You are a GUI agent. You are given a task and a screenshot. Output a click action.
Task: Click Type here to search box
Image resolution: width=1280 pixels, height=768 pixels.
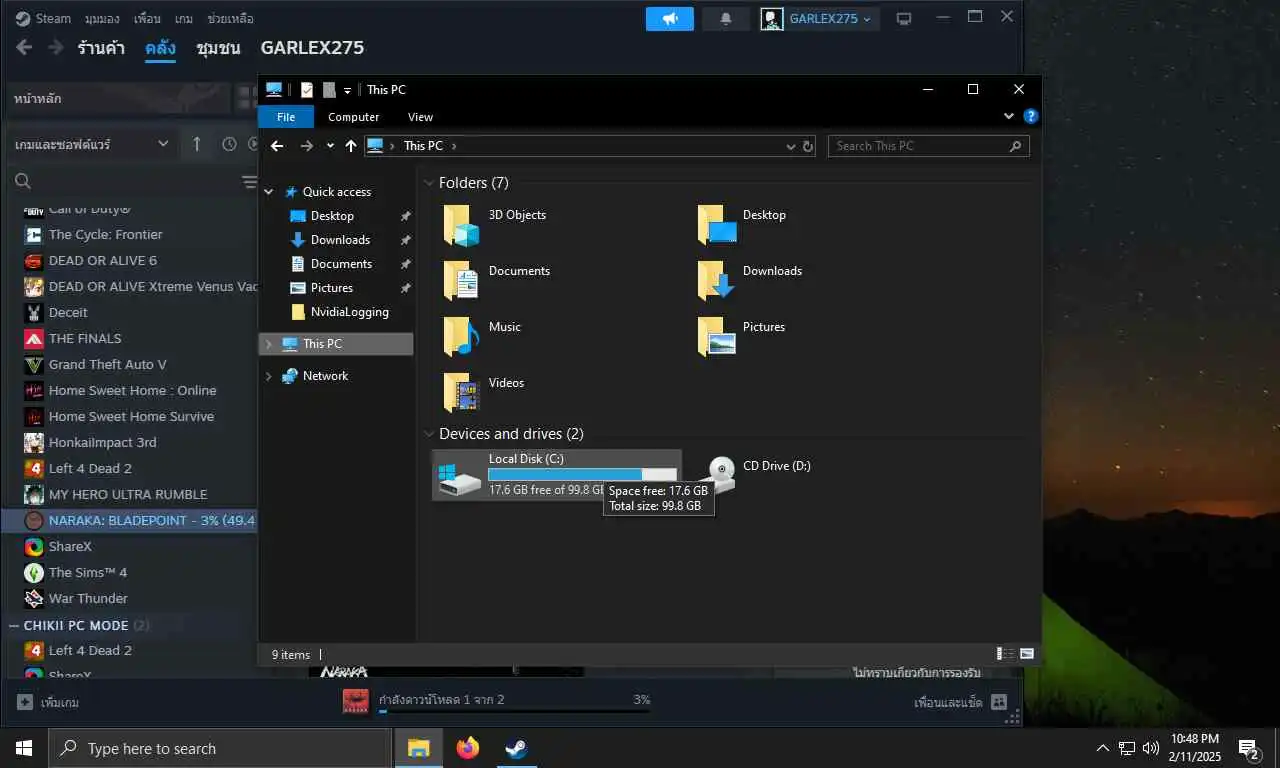220,748
